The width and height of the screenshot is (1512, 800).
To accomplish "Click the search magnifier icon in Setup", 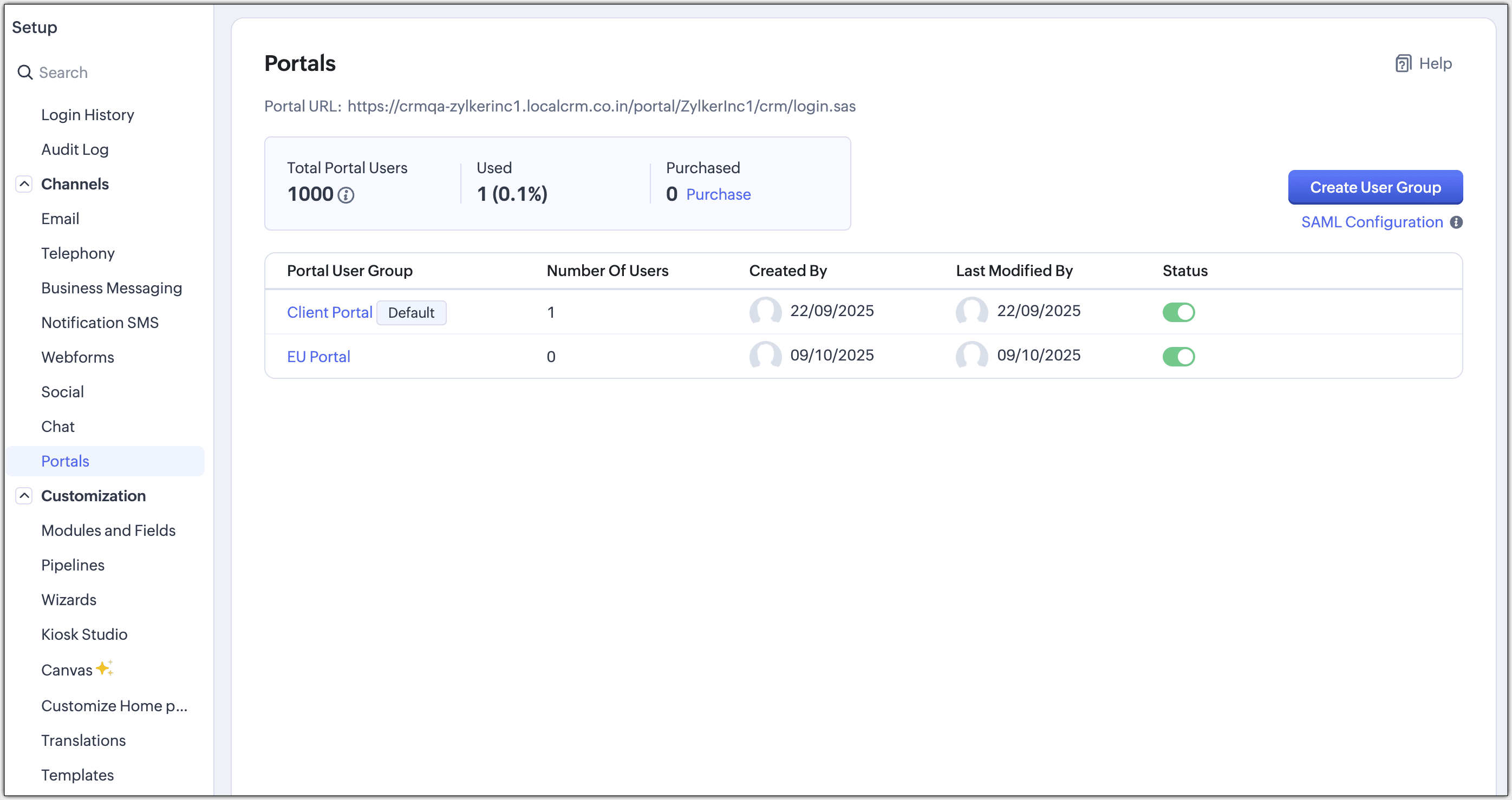I will click(25, 72).
